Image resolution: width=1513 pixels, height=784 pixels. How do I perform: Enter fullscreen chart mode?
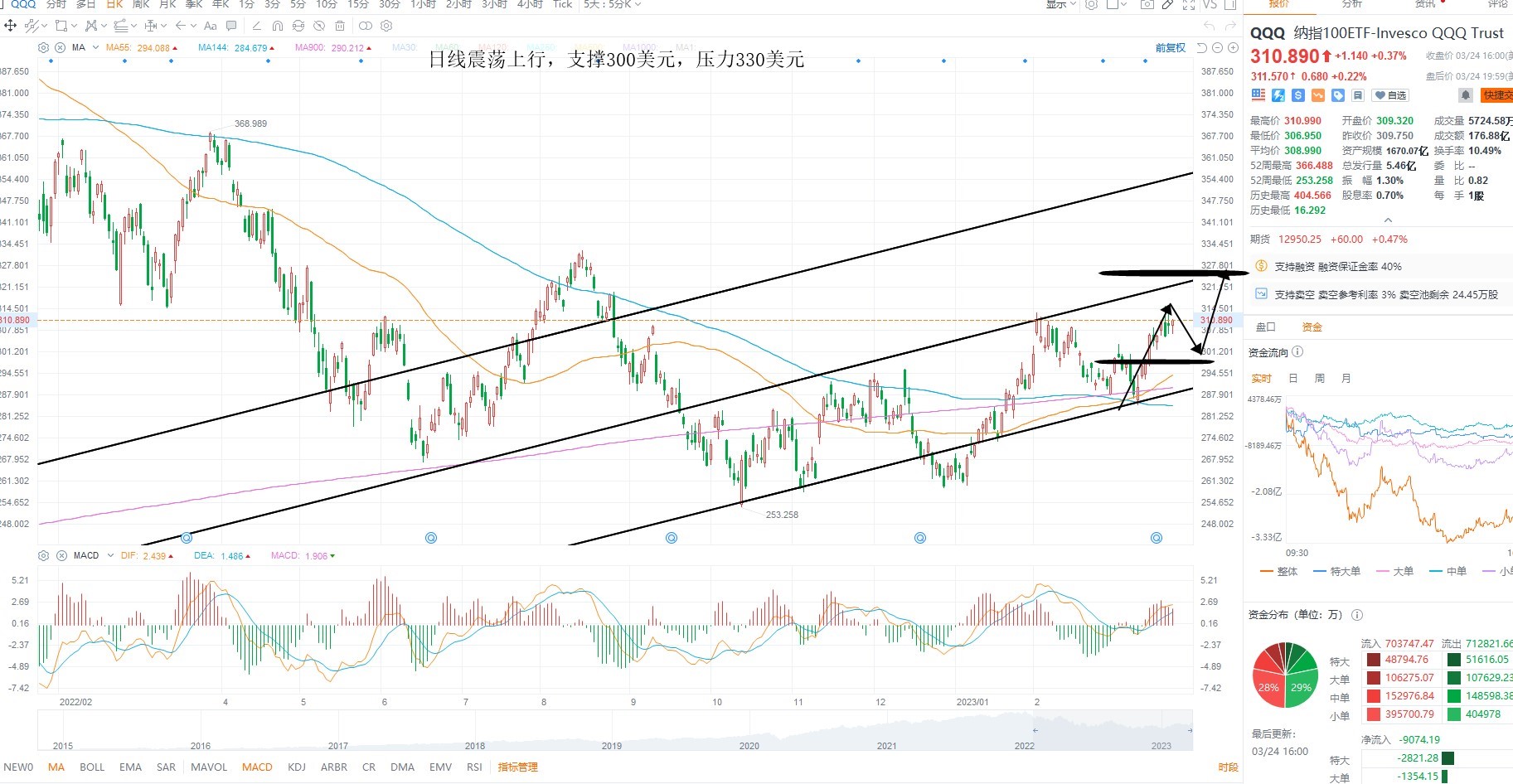click(x=1188, y=4)
